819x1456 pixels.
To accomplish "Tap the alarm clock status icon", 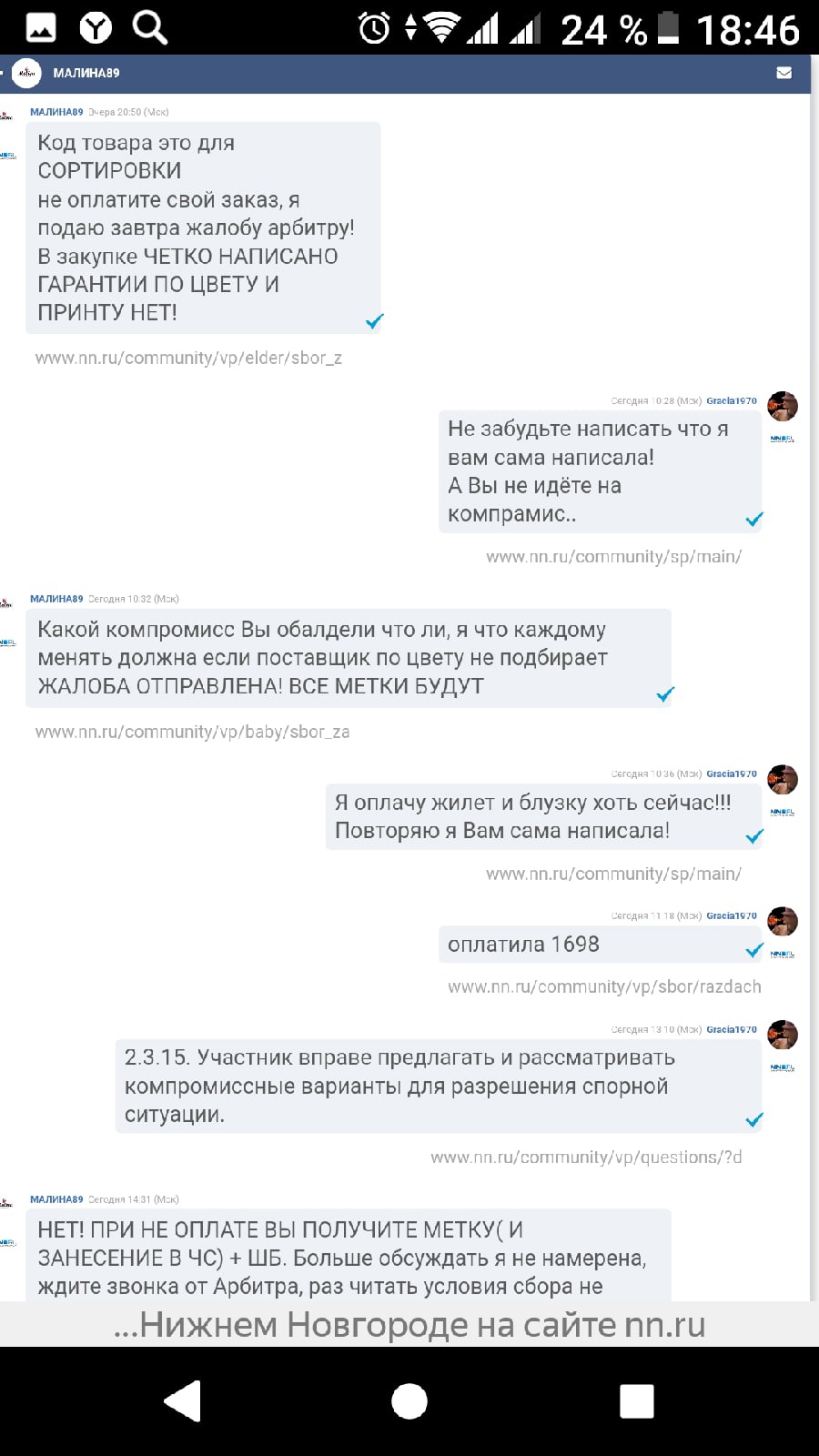I will pyautogui.click(x=374, y=28).
